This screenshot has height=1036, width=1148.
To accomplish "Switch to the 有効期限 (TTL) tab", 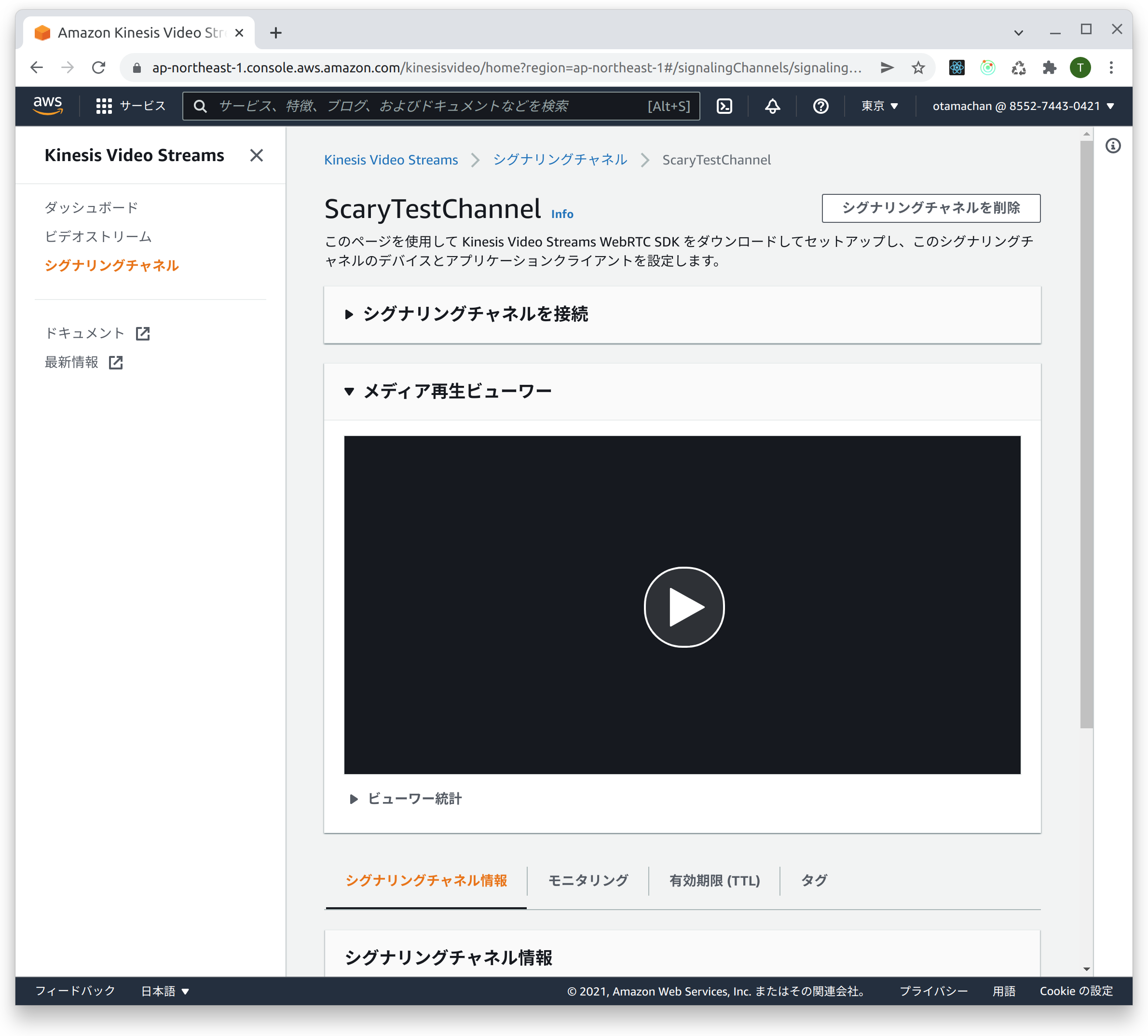I will 714,881.
